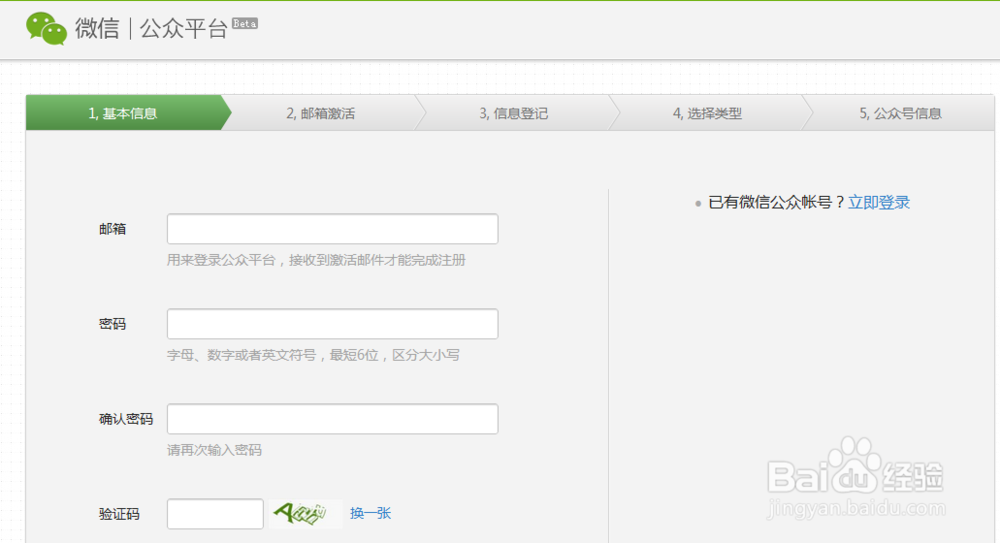Click the 验证码 field label

coord(119,514)
